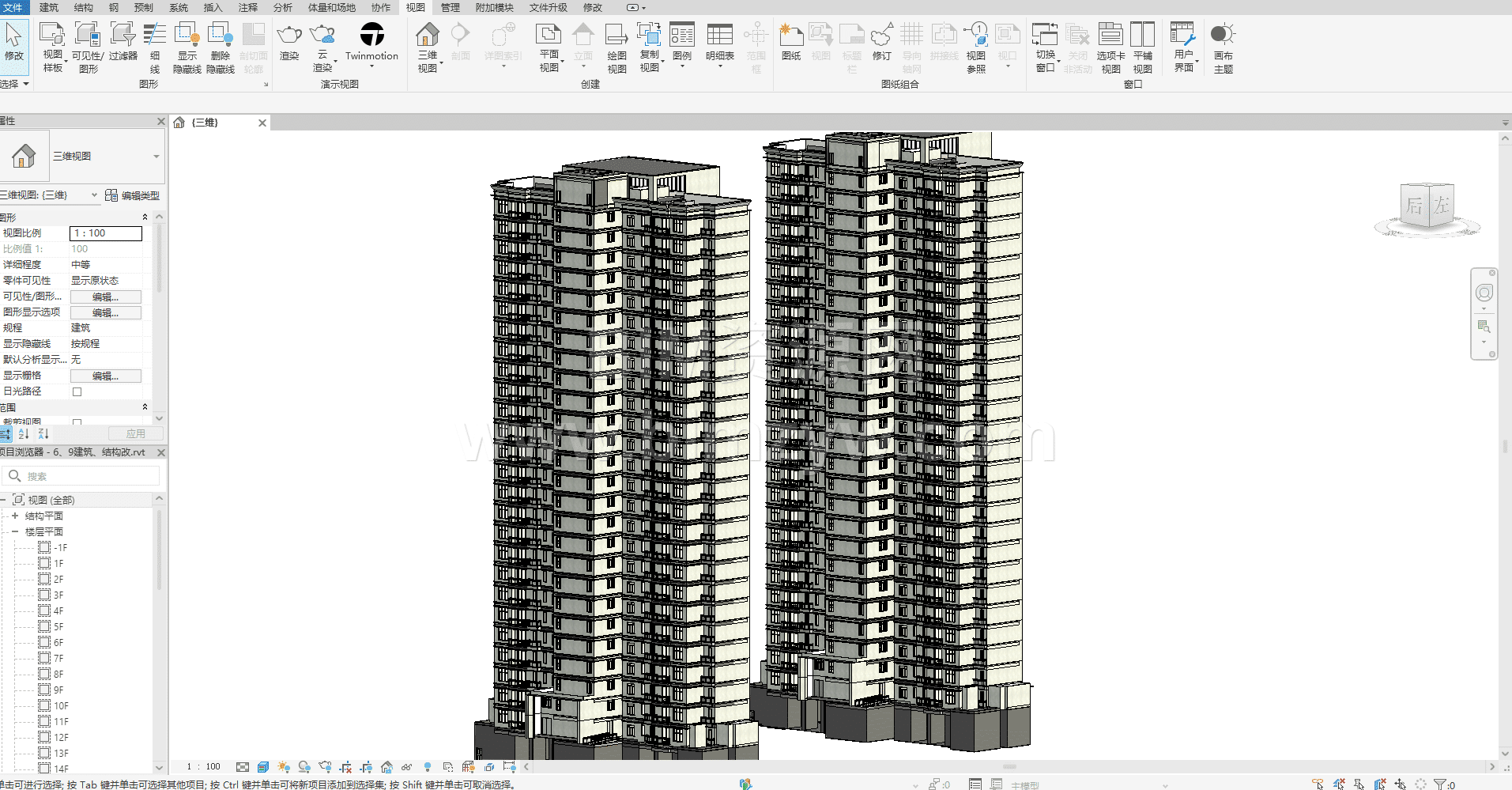Image resolution: width=1512 pixels, height=790 pixels.
Task: Open the 管理 (Manage) ribbon tab
Action: (450, 7)
